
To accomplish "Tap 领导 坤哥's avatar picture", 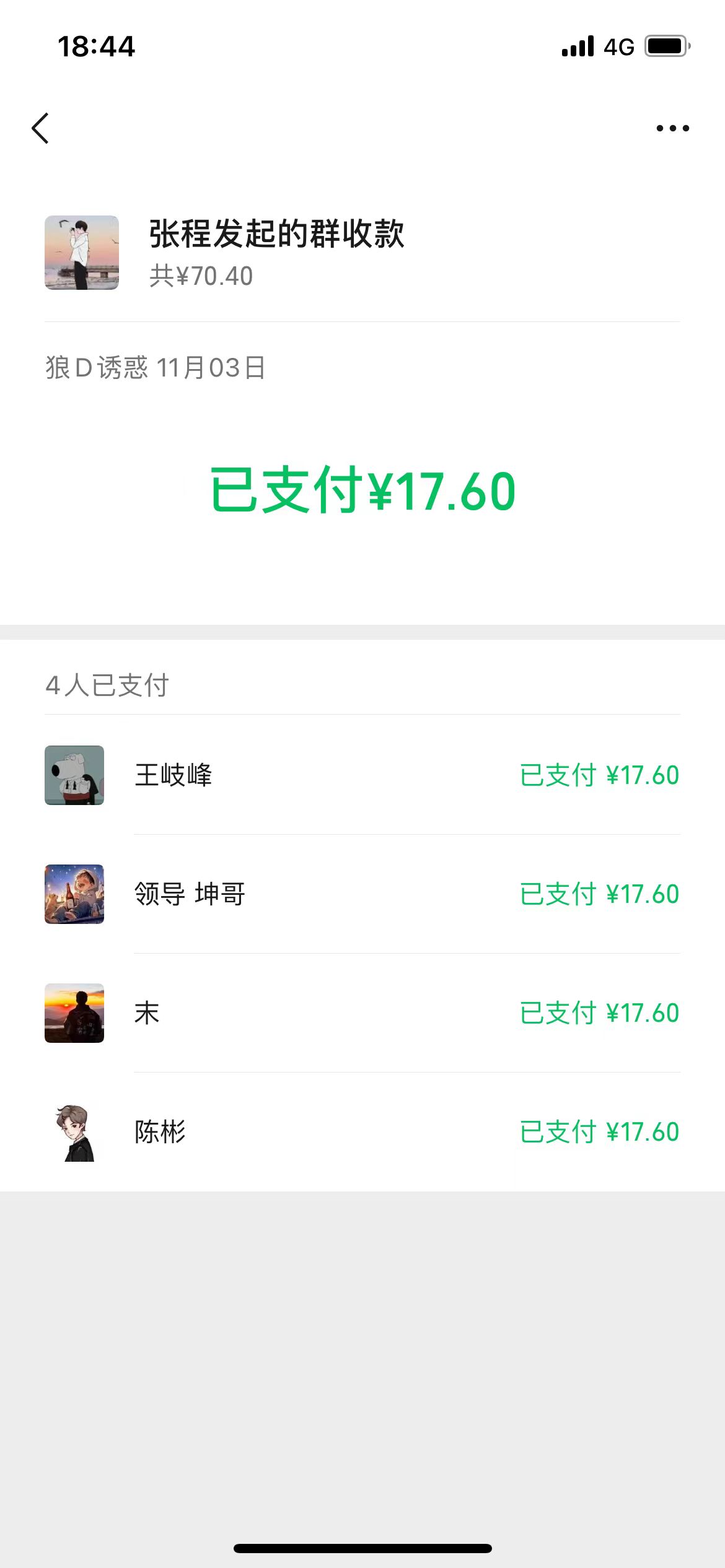I will click(74, 894).
